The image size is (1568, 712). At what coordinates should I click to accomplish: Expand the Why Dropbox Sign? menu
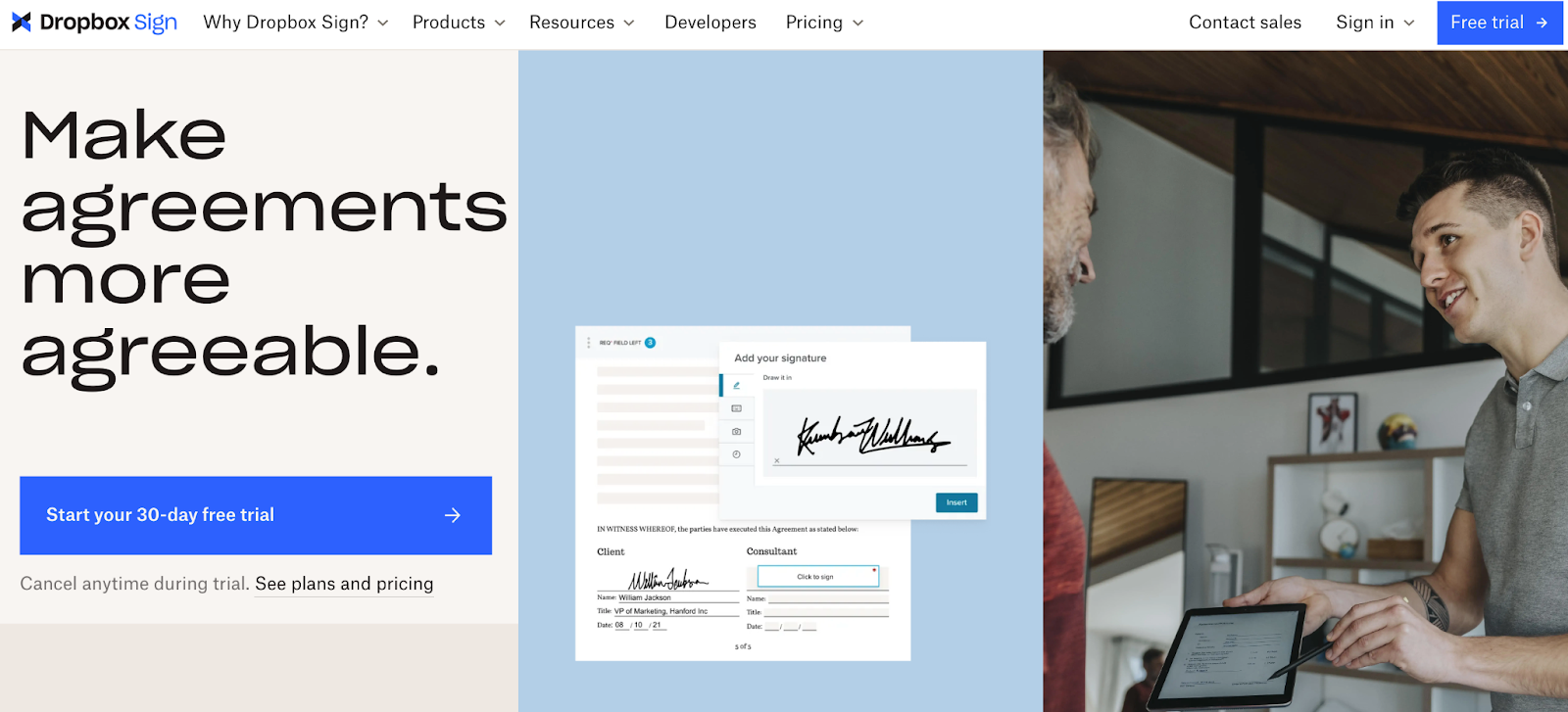[x=296, y=23]
